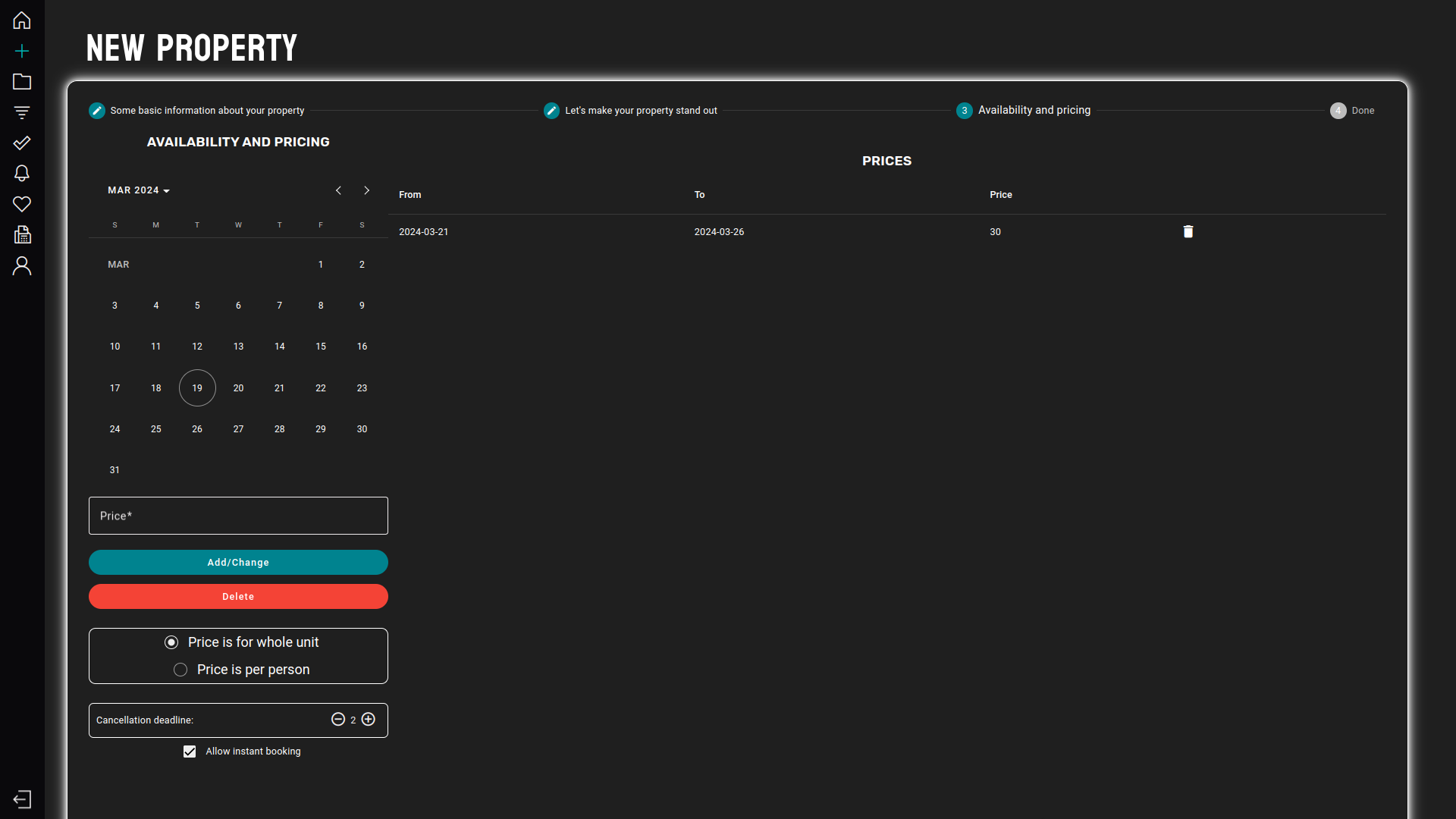Open the notifications bell icon
The height and width of the screenshot is (819, 1456).
coord(22,174)
